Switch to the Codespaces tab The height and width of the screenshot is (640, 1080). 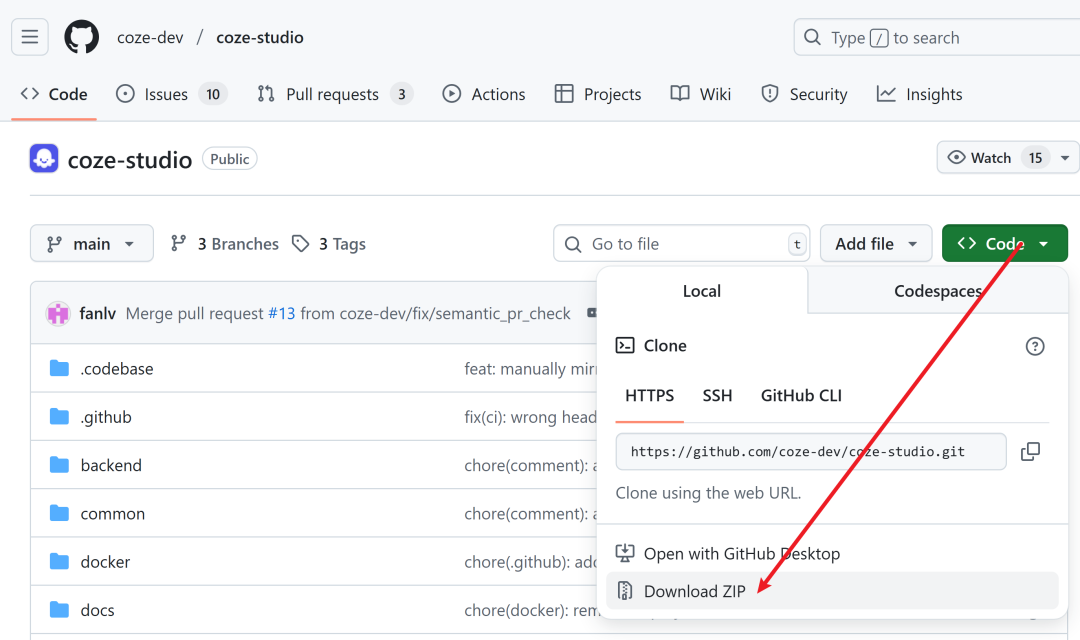pyautogui.click(x=937, y=291)
